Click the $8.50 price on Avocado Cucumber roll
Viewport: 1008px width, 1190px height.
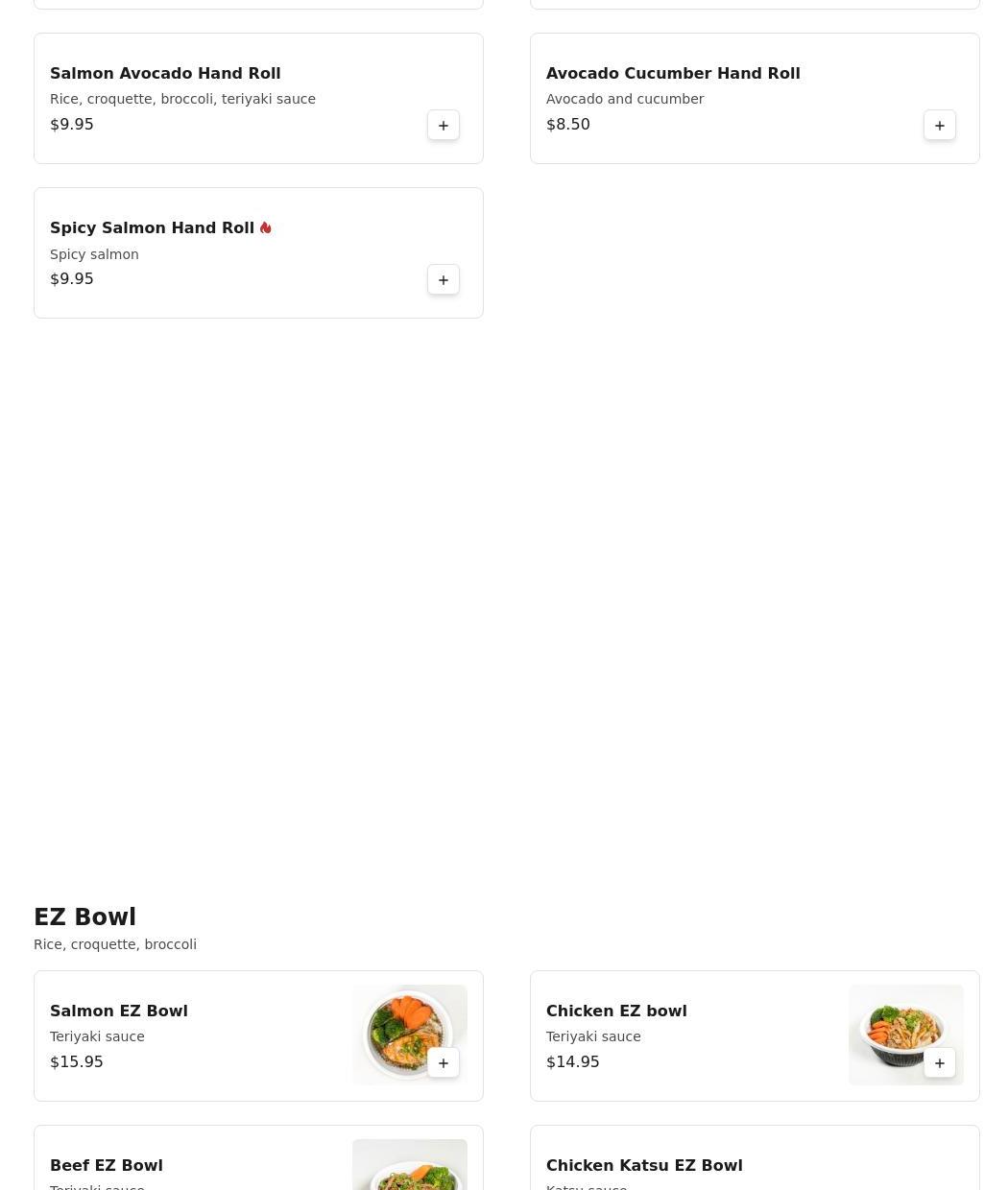[x=568, y=124]
